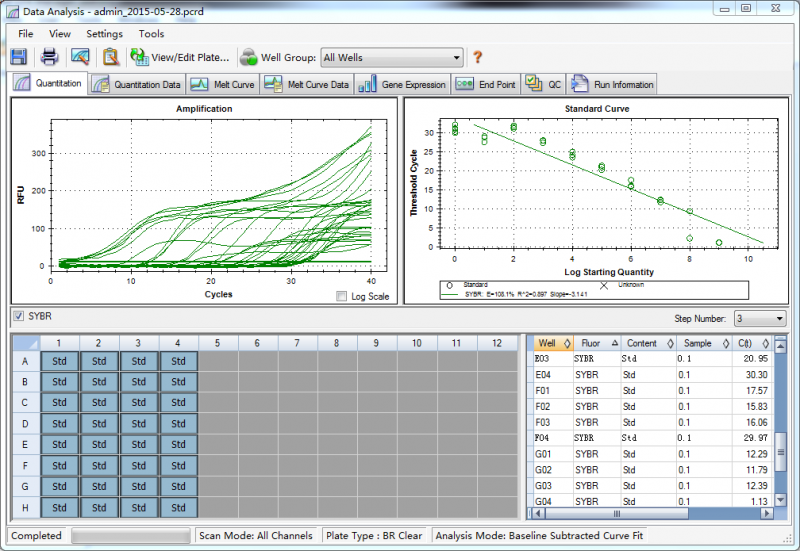Click the orange help question mark icon
The width and height of the screenshot is (800, 551).
tap(477, 57)
